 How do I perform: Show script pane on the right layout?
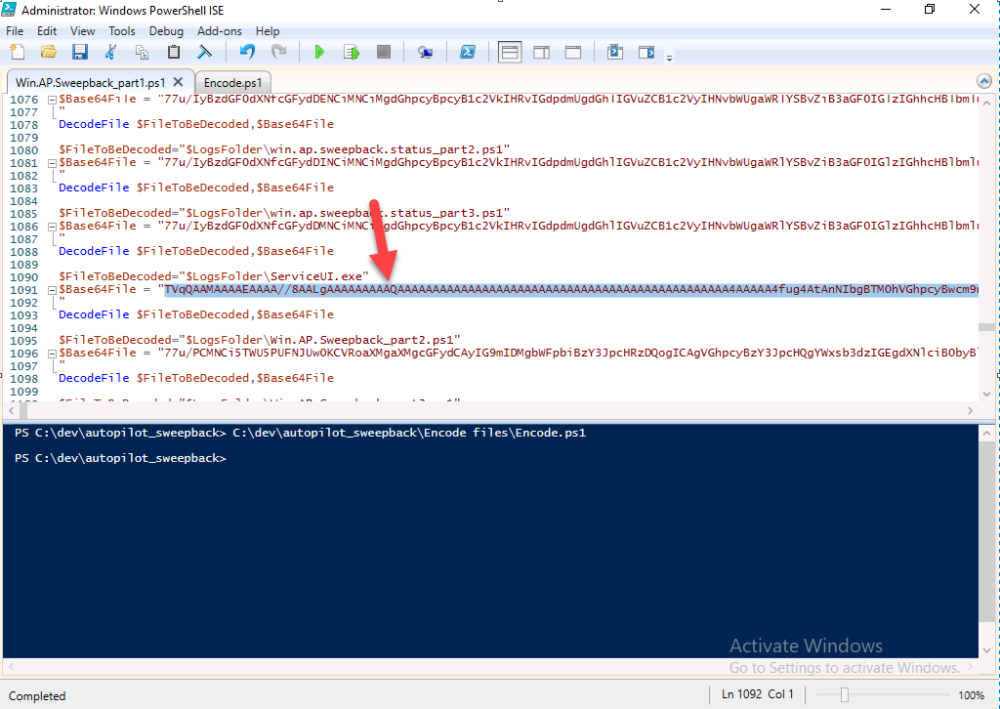pos(541,52)
